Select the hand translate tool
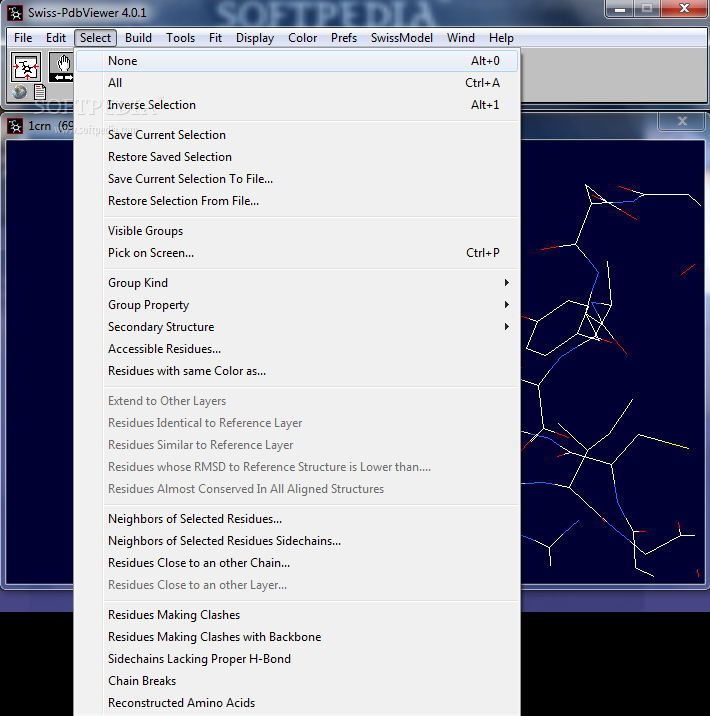 click(61, 68)
